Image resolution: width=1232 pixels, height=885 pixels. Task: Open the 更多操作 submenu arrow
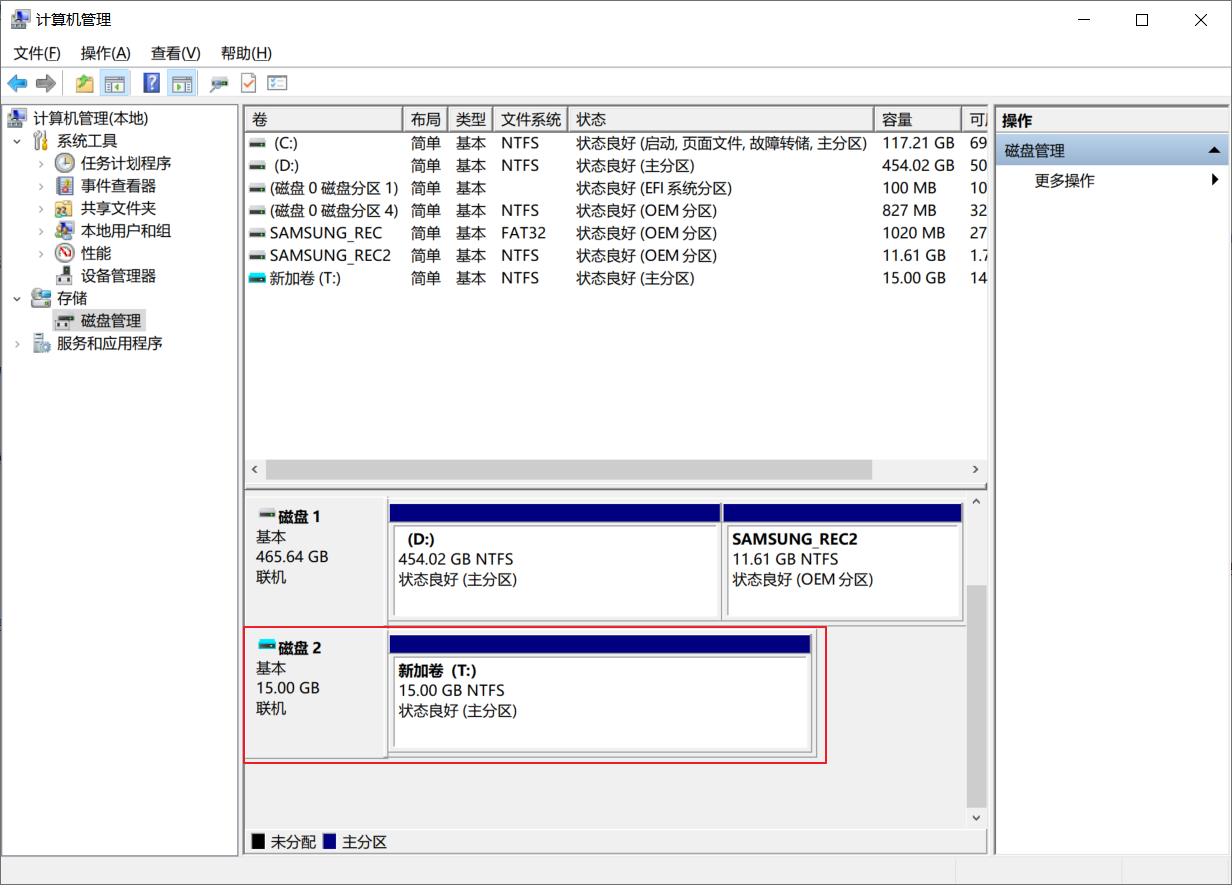[x=1216, y=178]
